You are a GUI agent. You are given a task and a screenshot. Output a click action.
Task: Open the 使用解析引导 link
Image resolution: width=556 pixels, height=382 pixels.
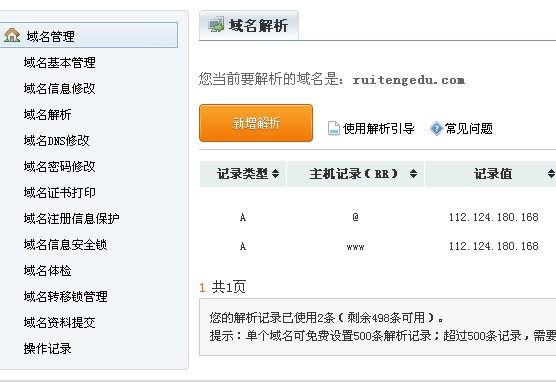378,128
